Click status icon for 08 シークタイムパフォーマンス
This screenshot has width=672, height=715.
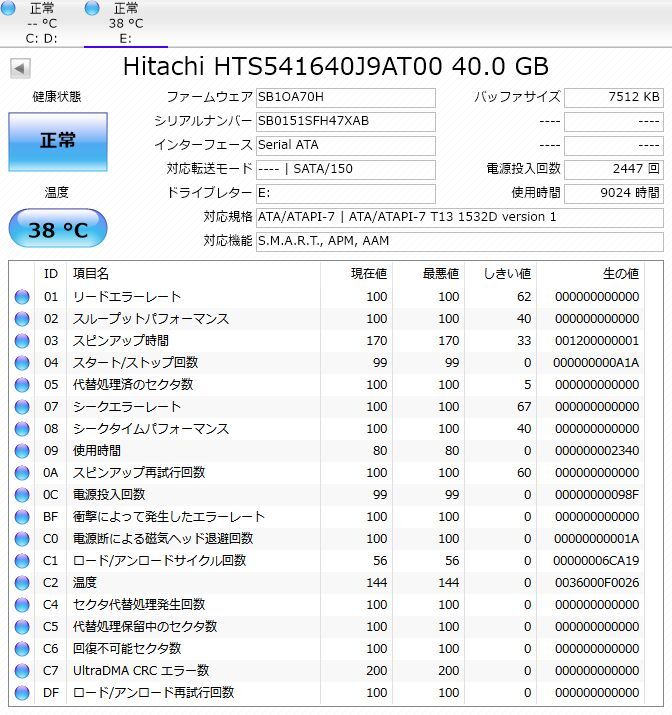point(22,429)
